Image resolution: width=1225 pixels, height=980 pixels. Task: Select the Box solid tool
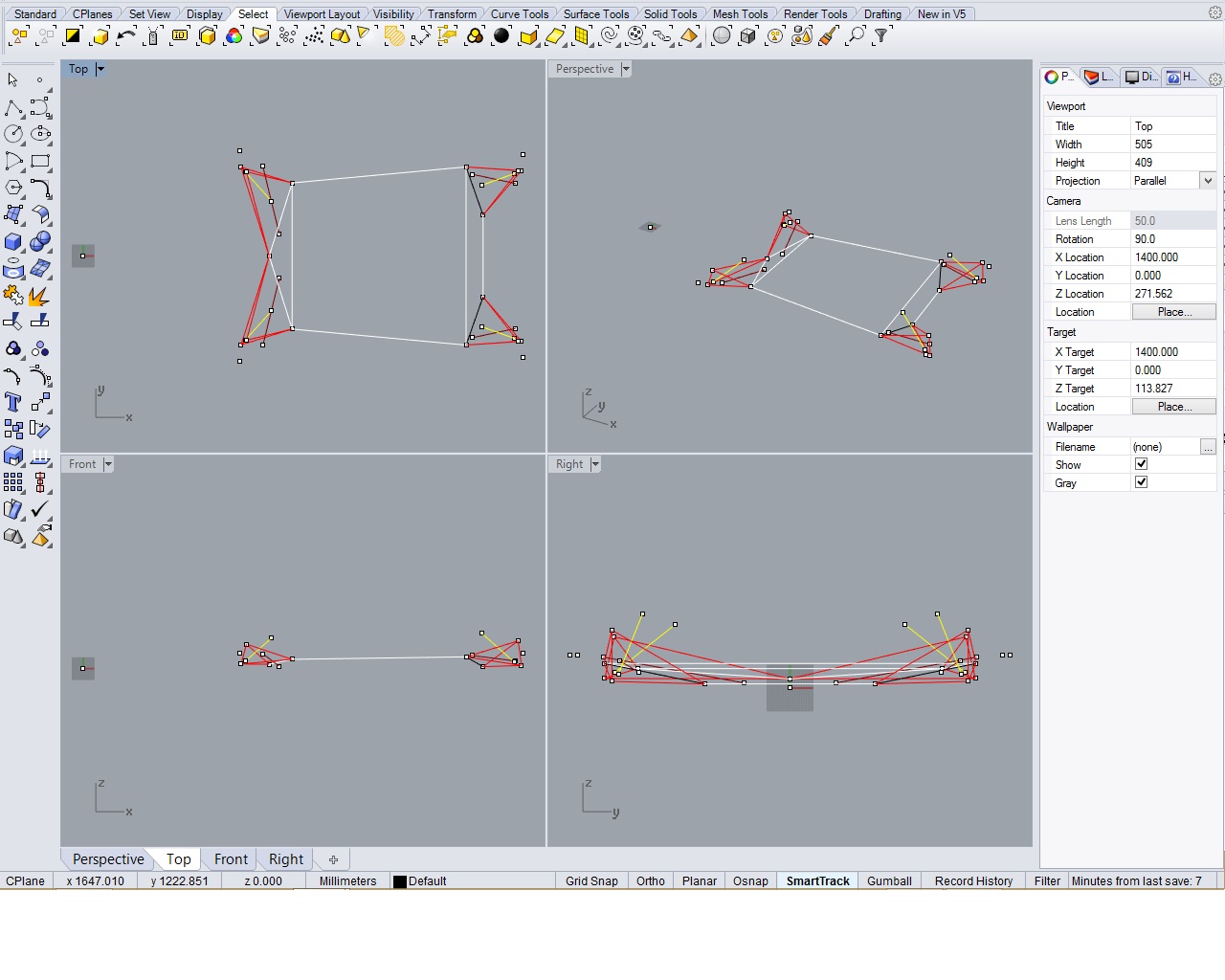[x=13, y=242]
